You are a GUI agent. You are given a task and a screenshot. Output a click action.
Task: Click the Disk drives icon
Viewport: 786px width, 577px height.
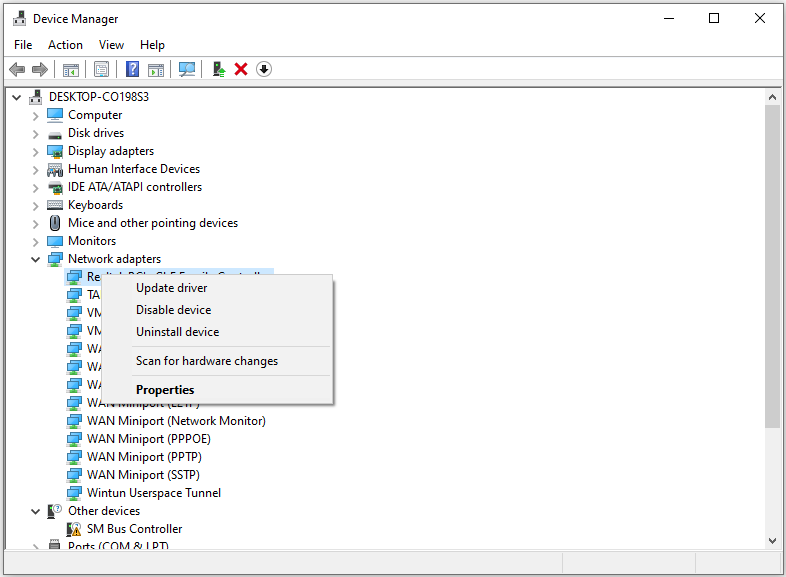point(55,134)
